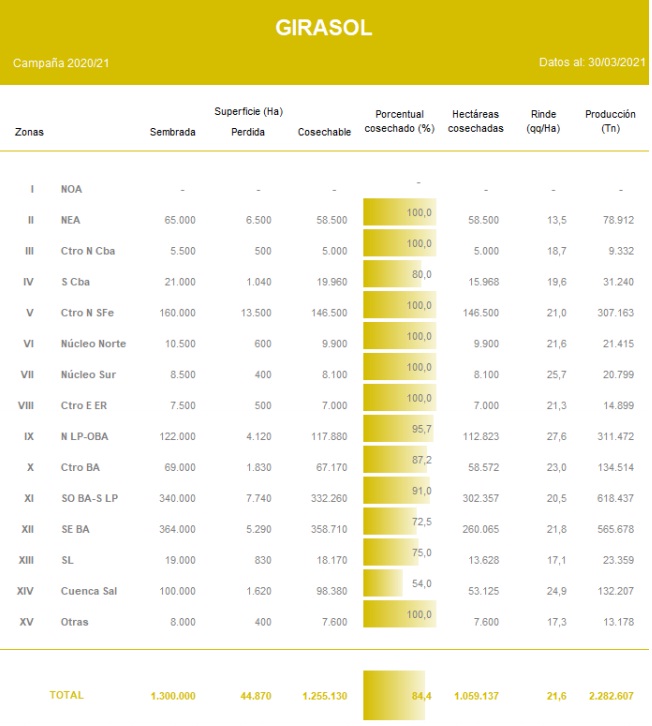Click the Zonas column header

click(x=29, y=132)
